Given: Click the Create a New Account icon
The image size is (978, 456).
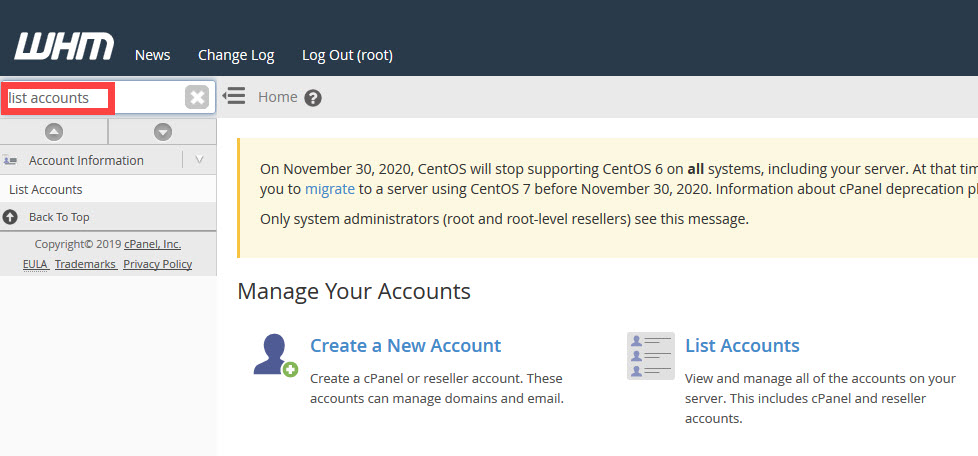Looking at the screenshot, I should pyautogui.click(x=274, y=355).
